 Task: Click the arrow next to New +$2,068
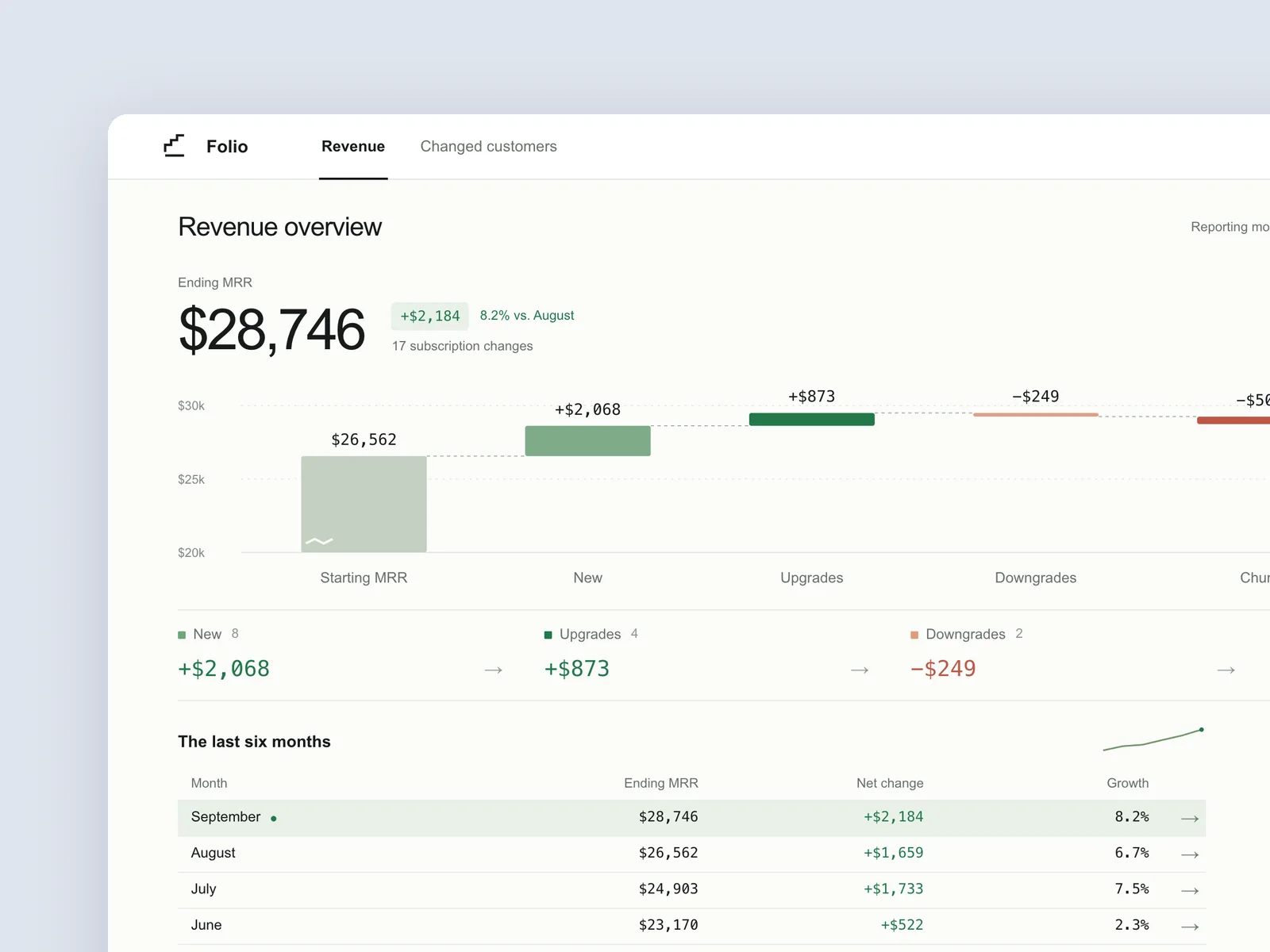494,670
